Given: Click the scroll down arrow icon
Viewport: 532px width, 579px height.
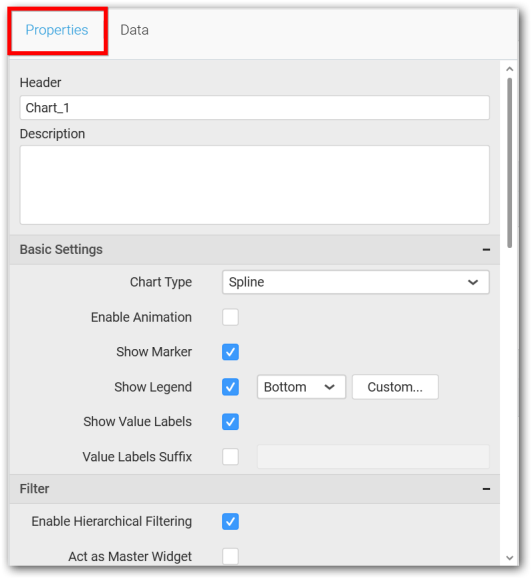Looking at the screenshot, I should tap(509, 558).
